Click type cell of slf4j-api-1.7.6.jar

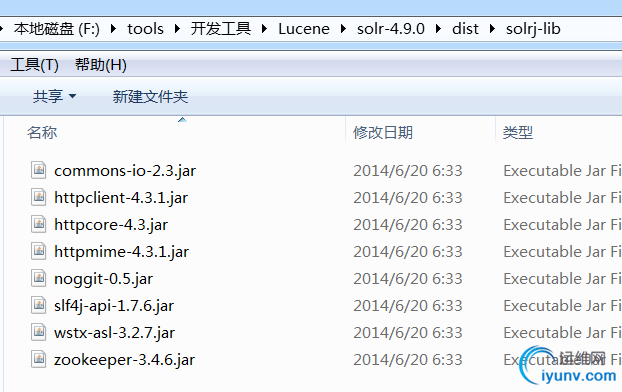coord(562,306)
